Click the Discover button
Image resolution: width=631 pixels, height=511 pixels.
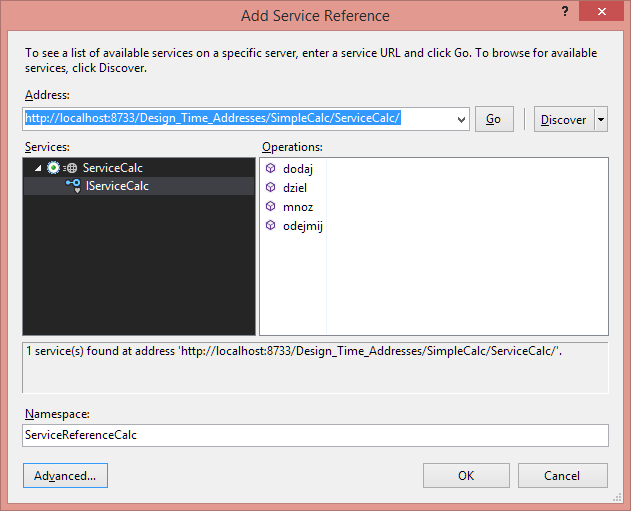564,119
